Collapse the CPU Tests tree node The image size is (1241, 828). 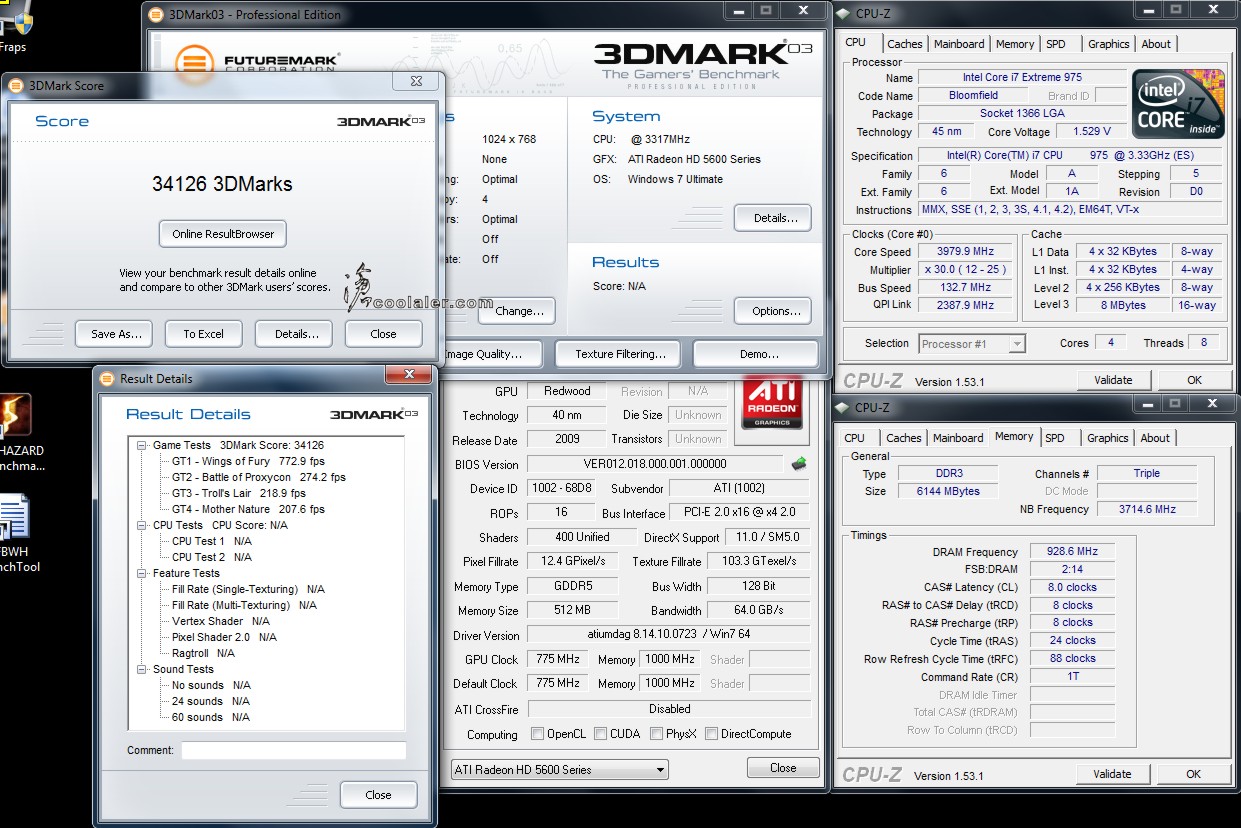[142, 525]
